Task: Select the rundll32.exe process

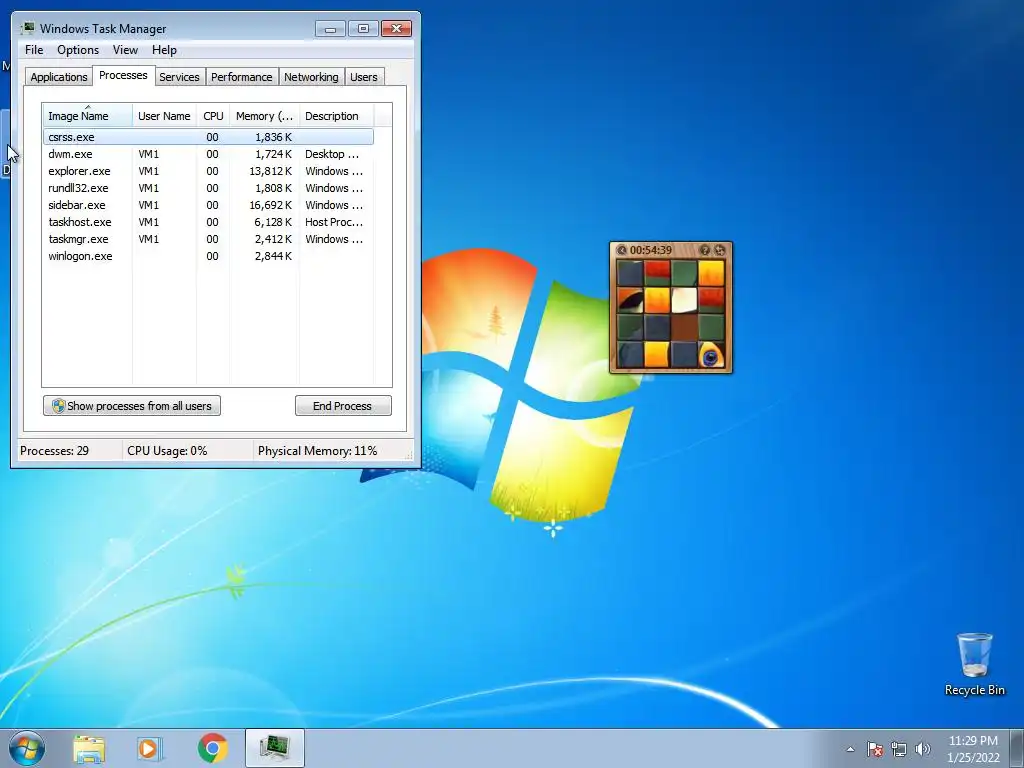Action: click(208, 188)
